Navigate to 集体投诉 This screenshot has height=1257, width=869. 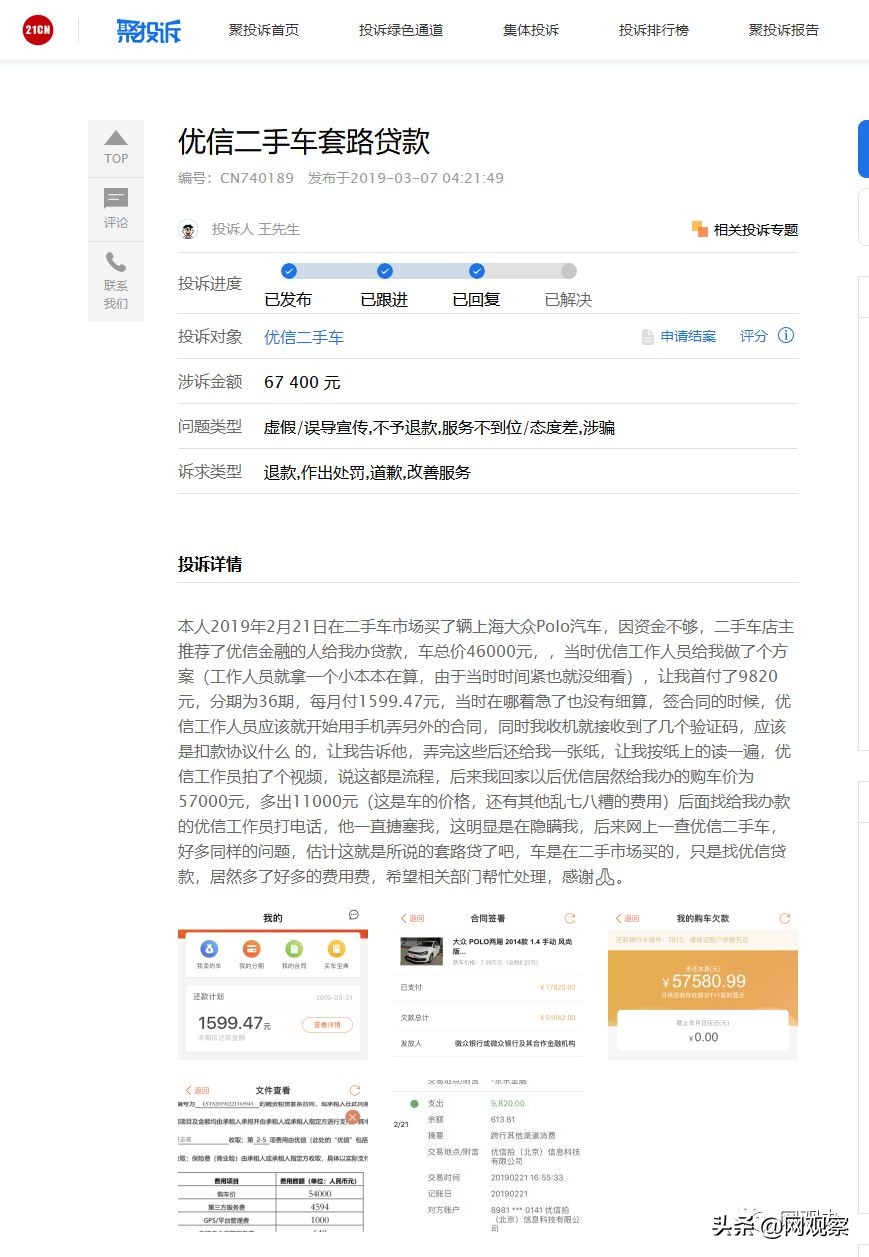click(x=531, y=30)
